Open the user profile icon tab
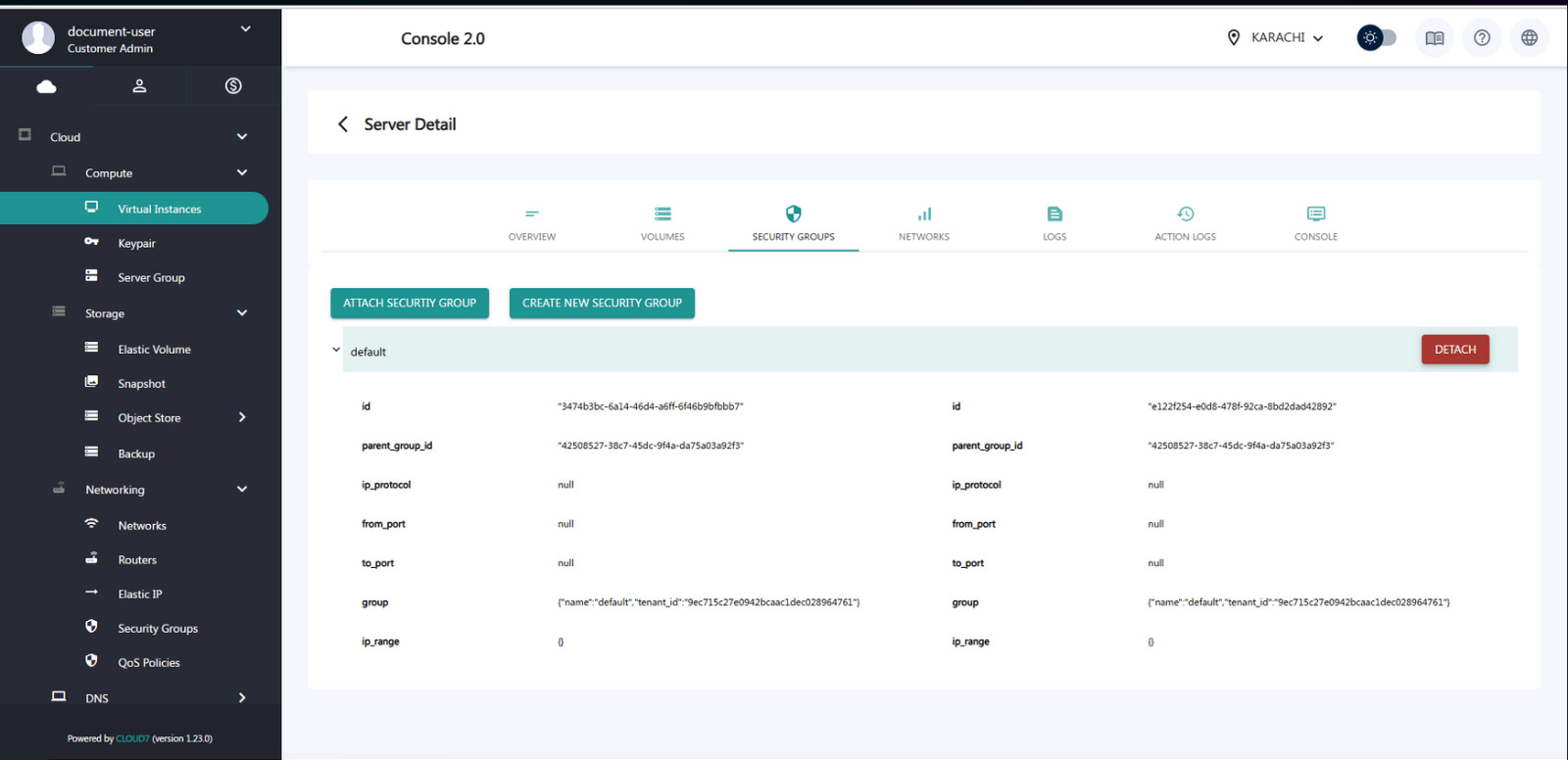The height and width of the screenshot is (760, 1568). 139,86
